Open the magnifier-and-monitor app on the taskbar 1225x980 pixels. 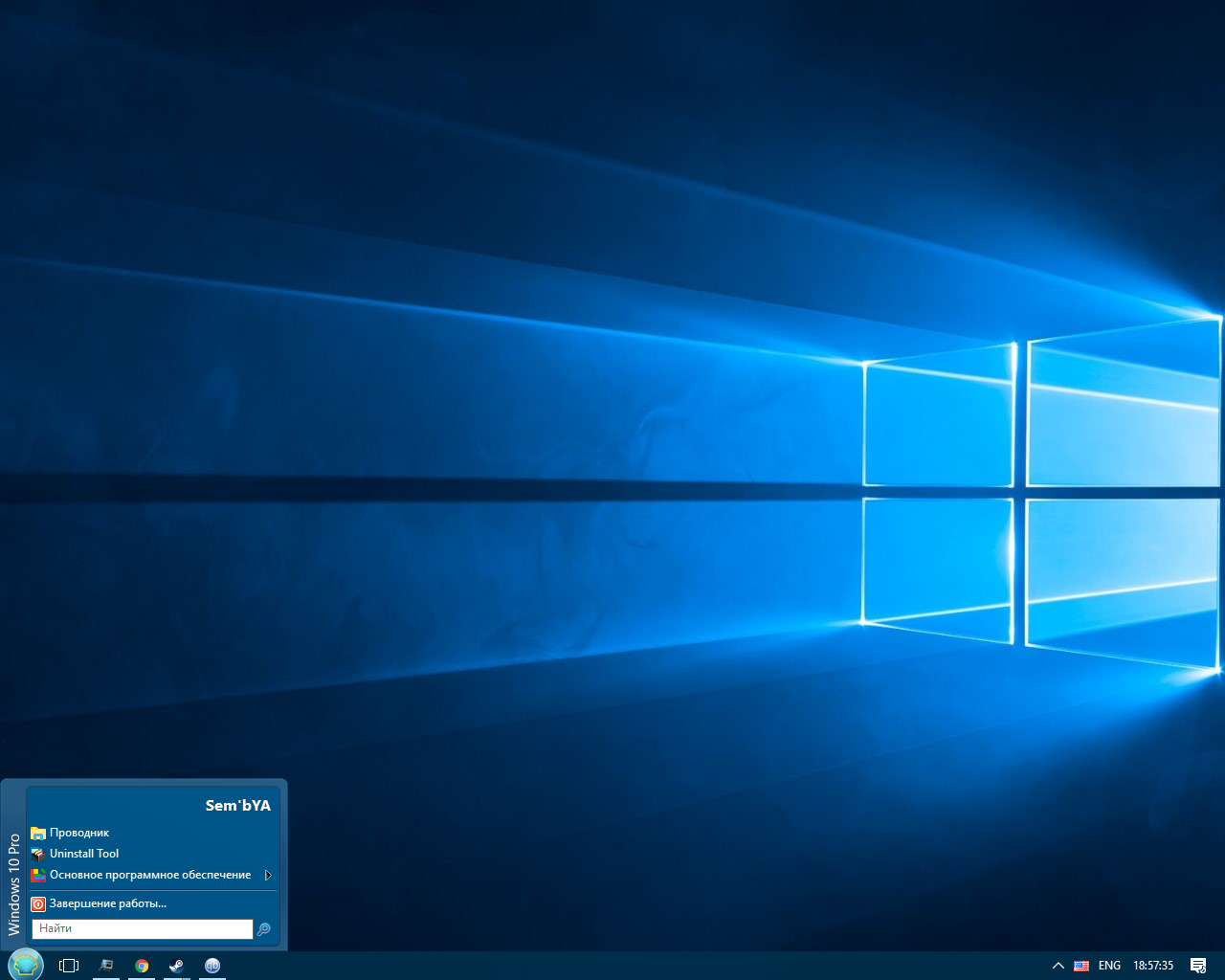tap(106, 966)
